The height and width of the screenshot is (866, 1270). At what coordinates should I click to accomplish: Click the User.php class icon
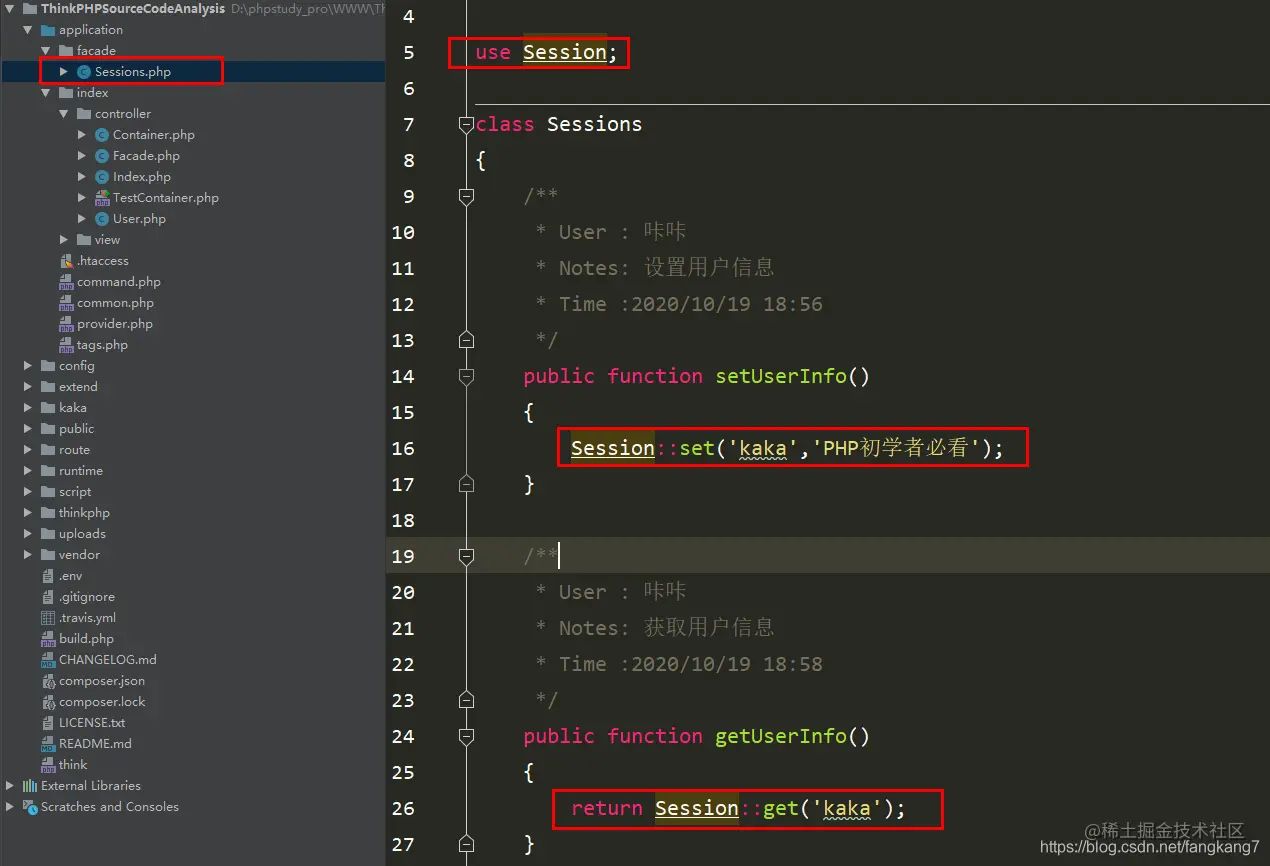(x=102, y=219)
